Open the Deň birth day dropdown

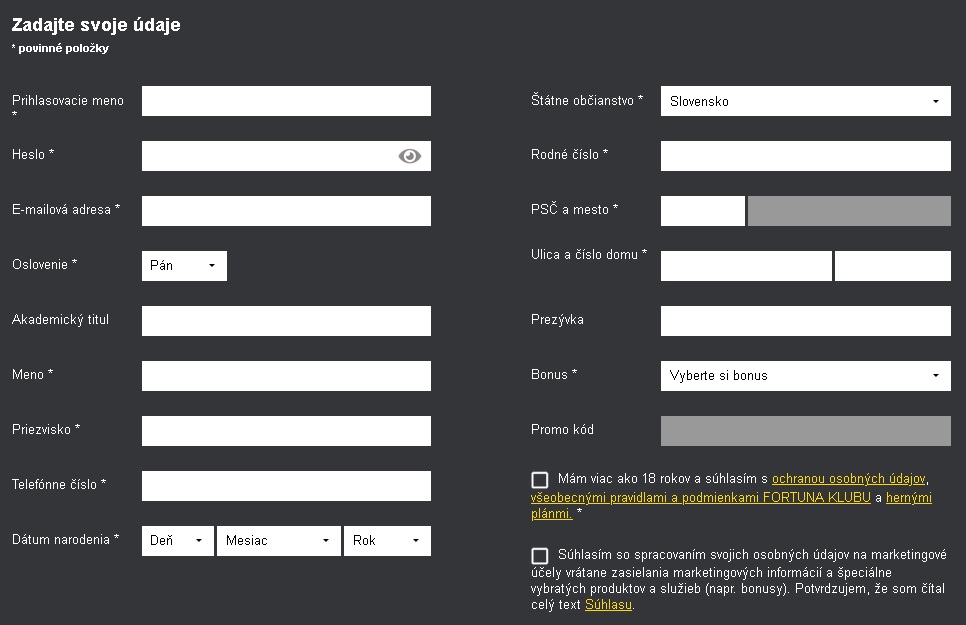tap(177, 541)
